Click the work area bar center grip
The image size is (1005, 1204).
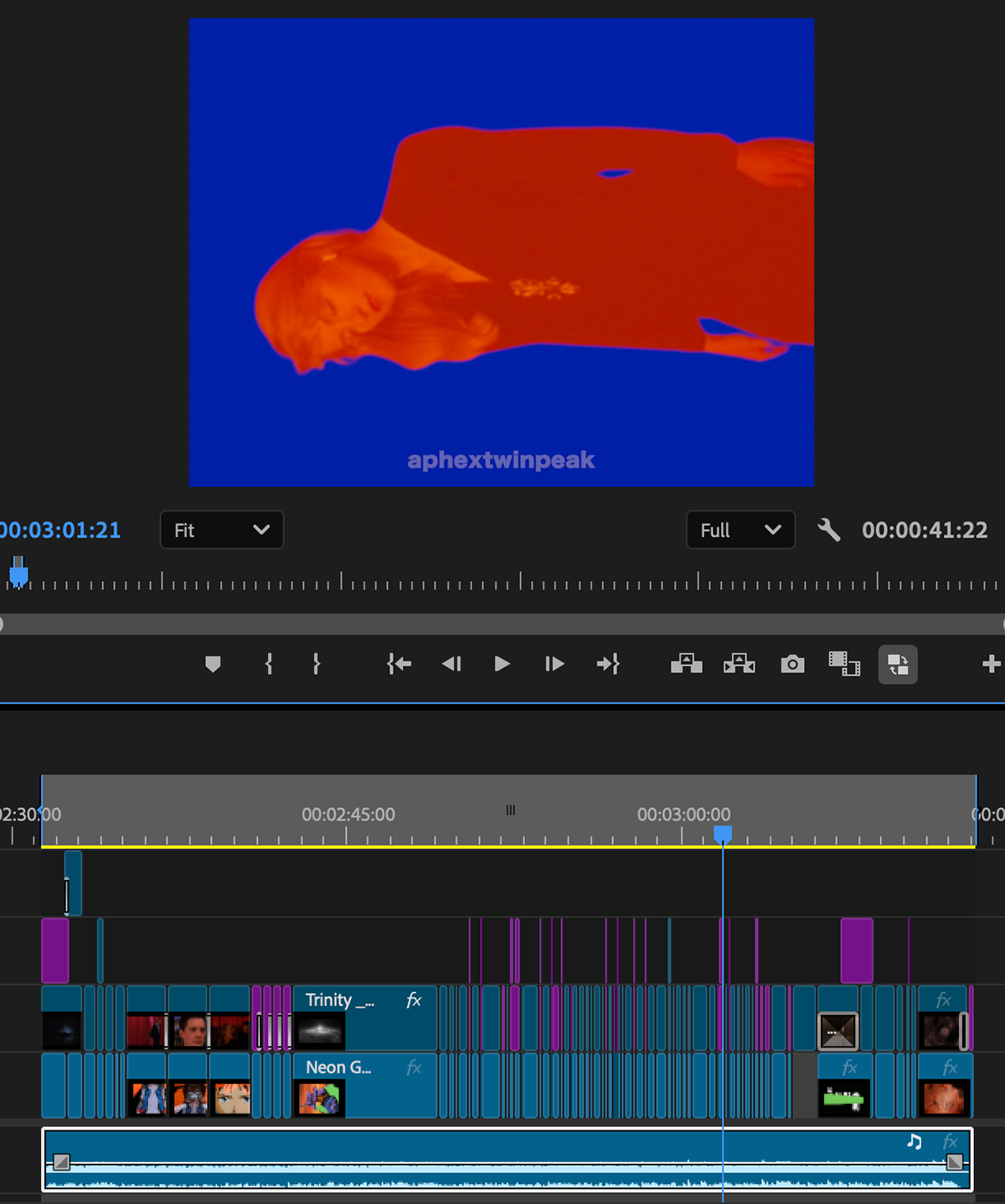point(510,810)
